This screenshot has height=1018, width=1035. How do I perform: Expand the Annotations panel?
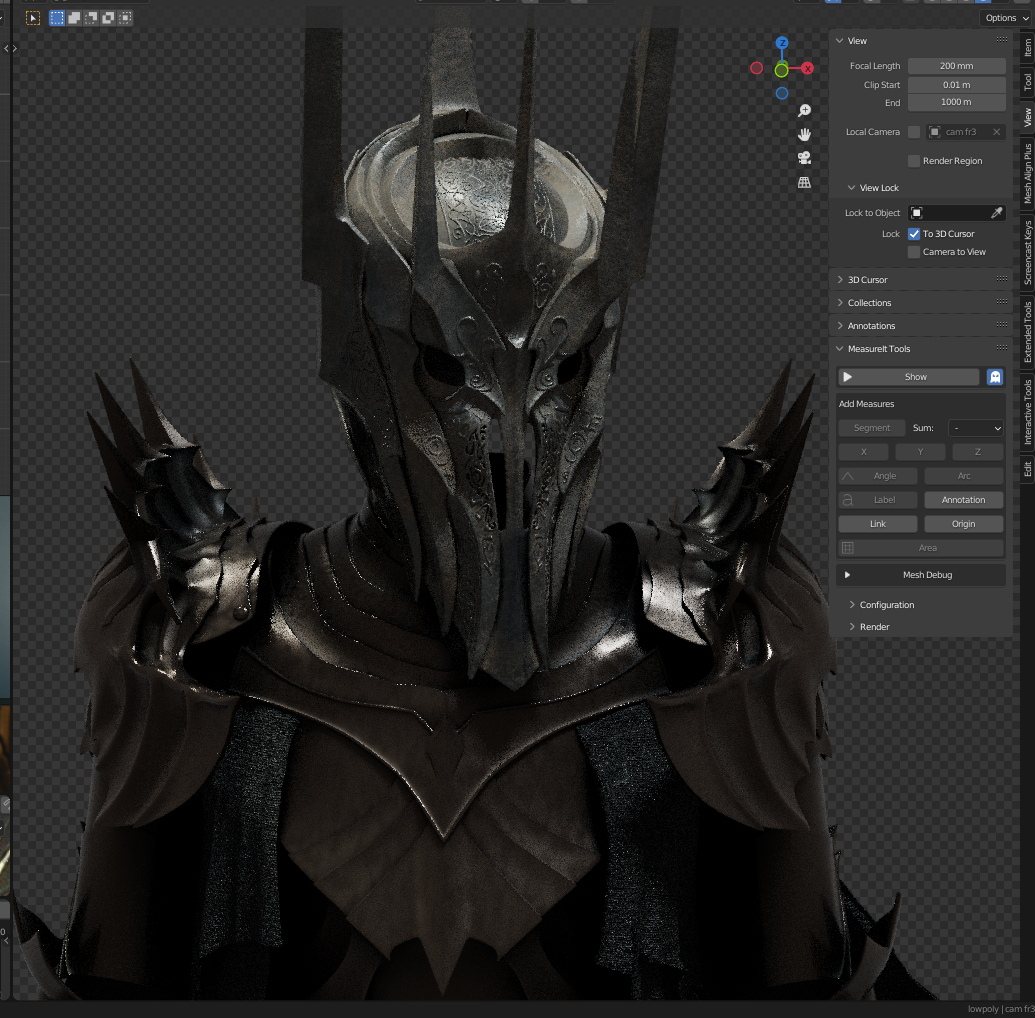pos(840,326)
